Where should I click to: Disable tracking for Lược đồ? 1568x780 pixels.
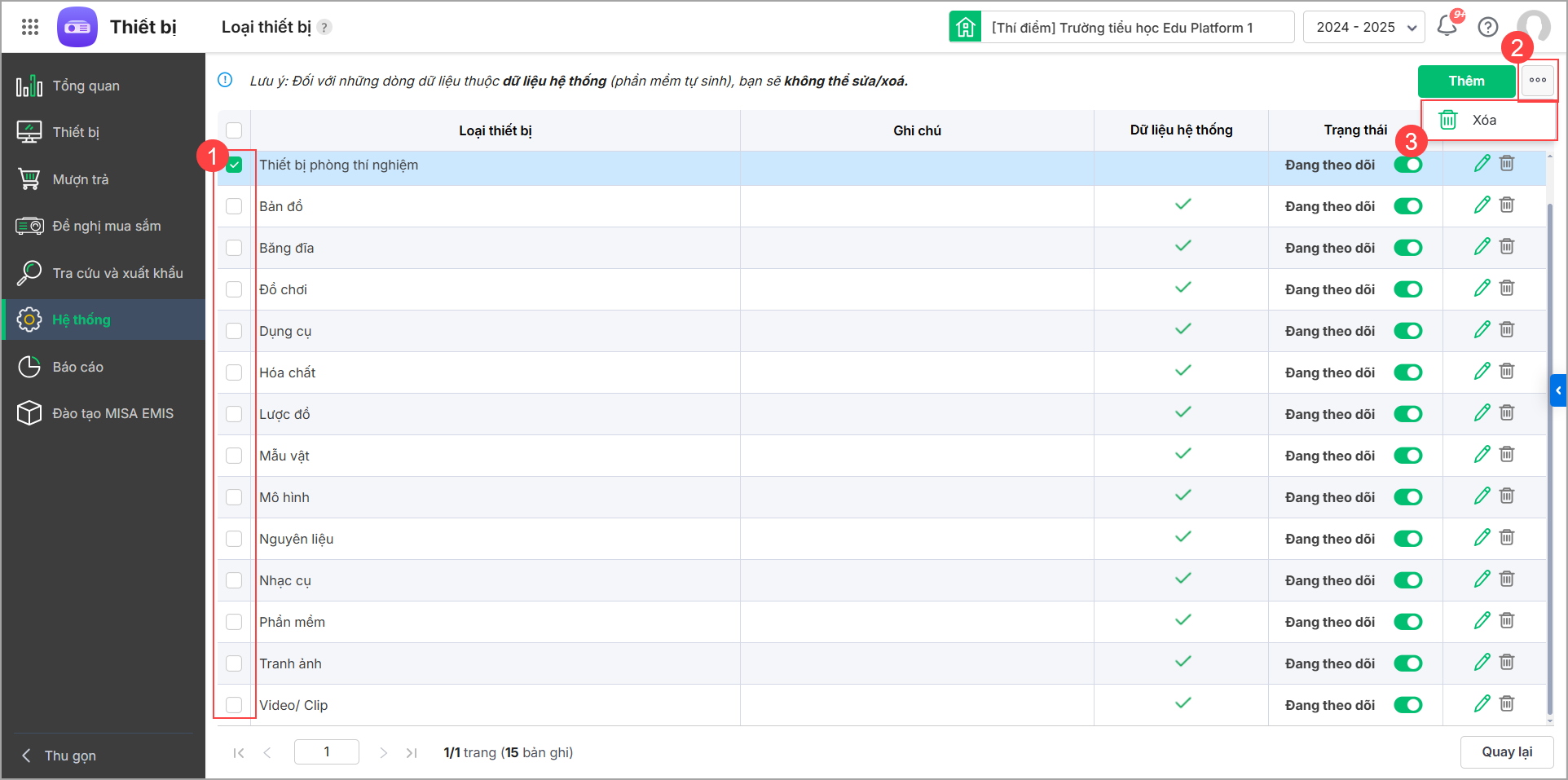[1408, 414]
